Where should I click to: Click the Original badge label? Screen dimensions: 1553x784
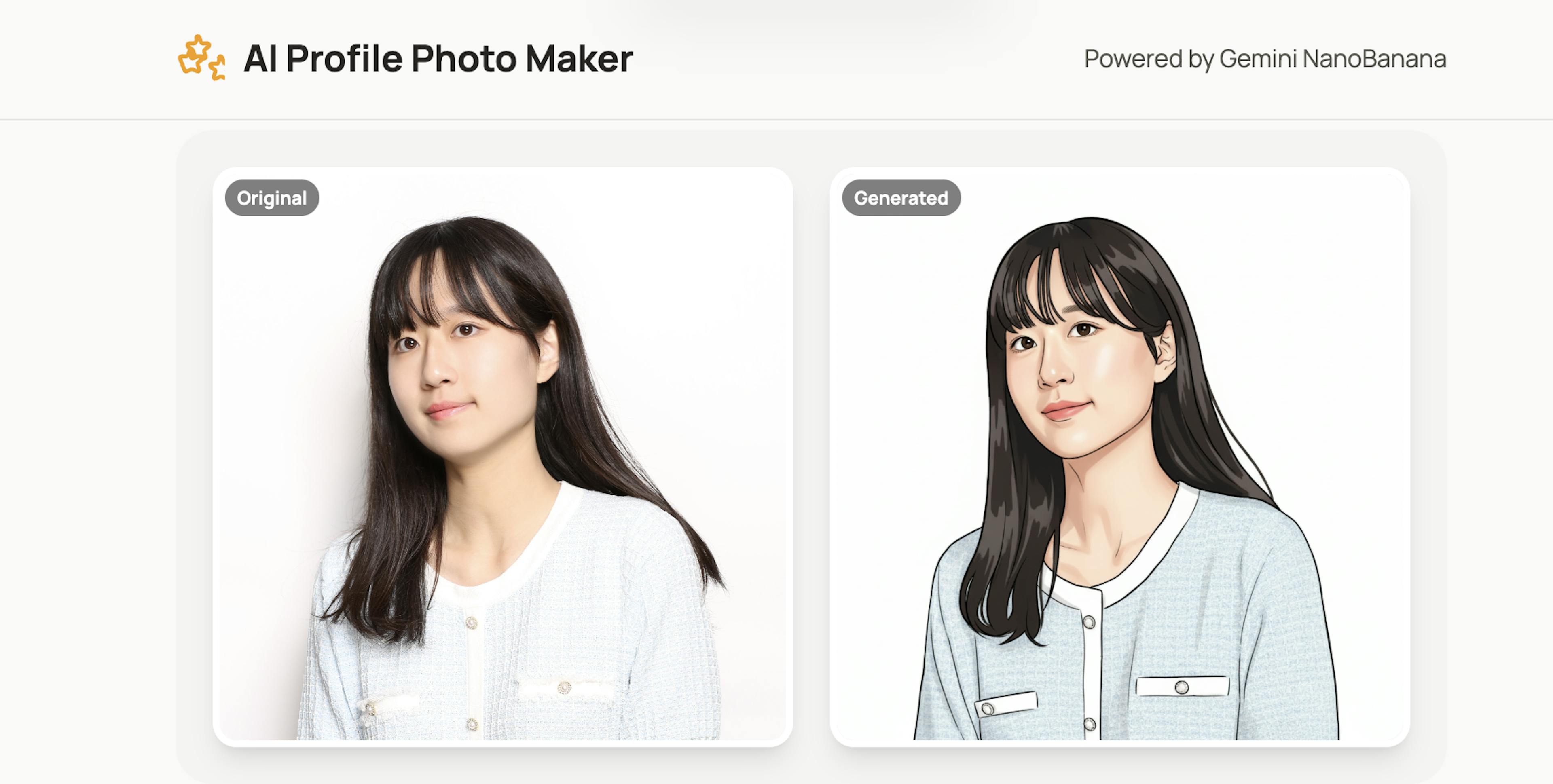272,198
